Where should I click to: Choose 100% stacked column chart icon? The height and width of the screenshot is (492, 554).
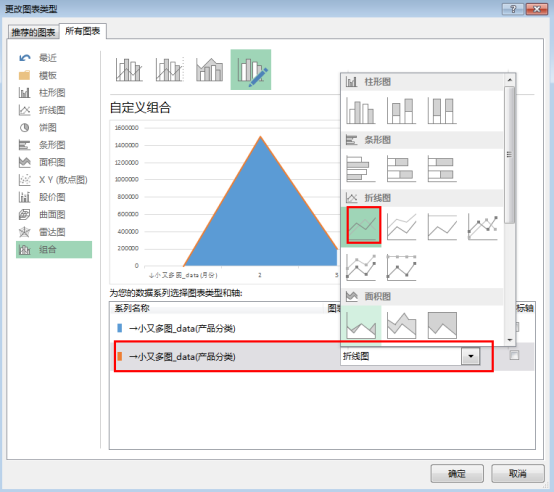442,111
